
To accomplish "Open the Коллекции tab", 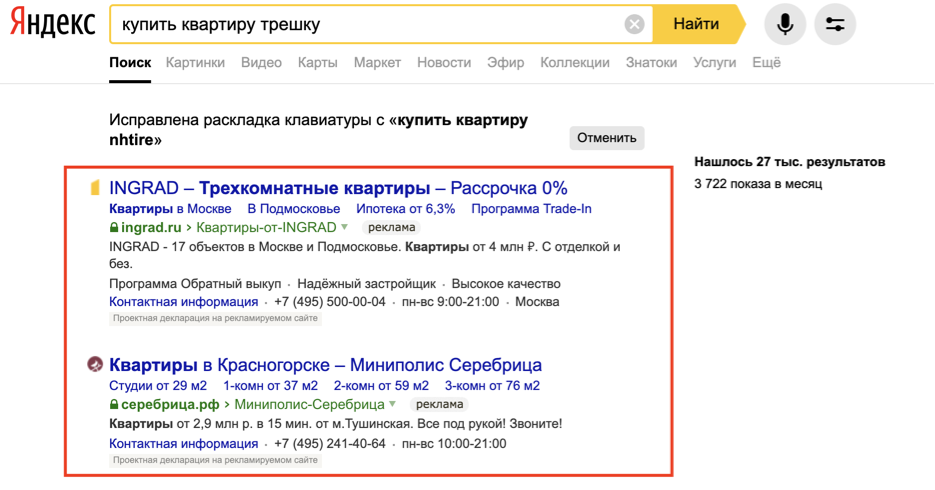I will click(575, 63).
